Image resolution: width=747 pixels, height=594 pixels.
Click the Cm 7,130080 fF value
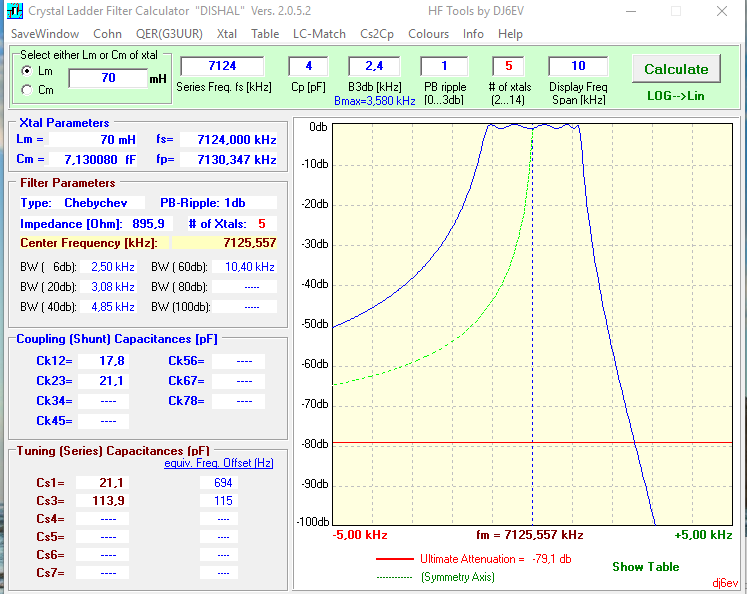click(x=93, y=160)
